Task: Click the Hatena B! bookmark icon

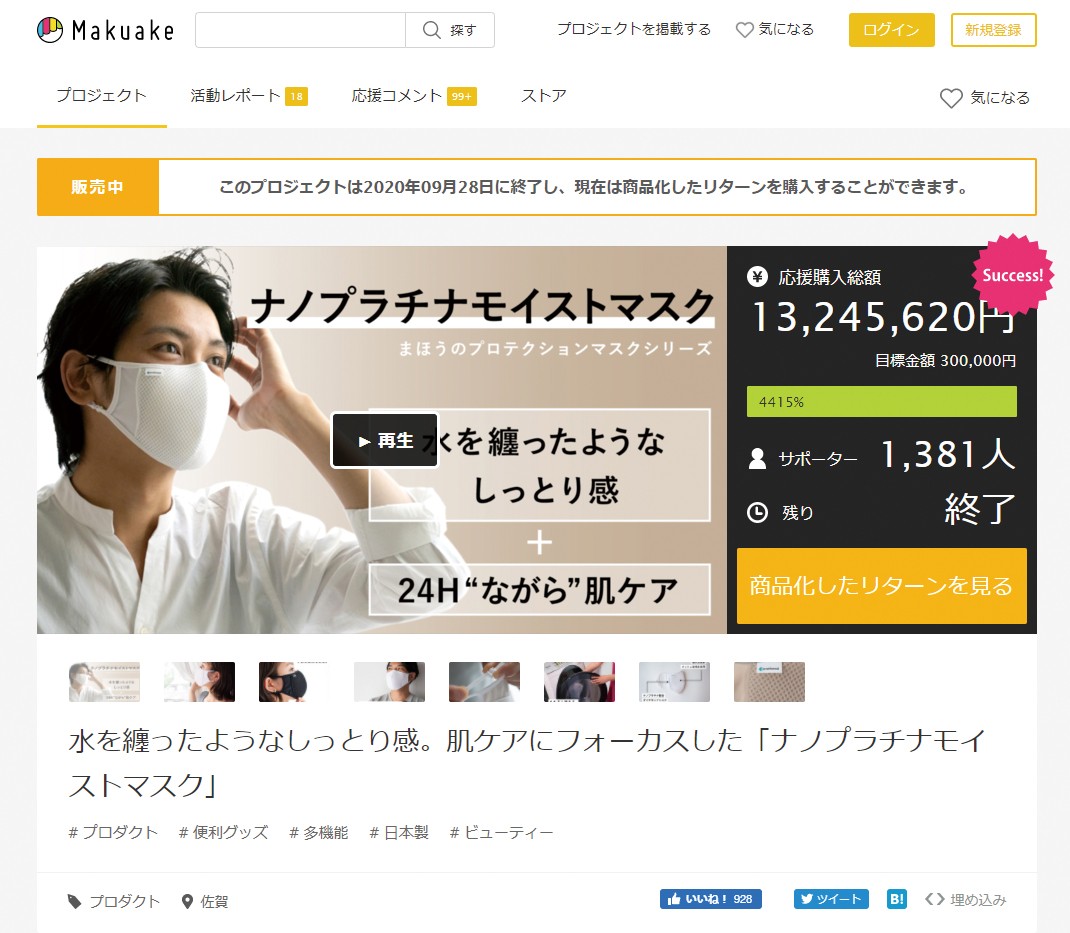Action: tap(896, 899)
